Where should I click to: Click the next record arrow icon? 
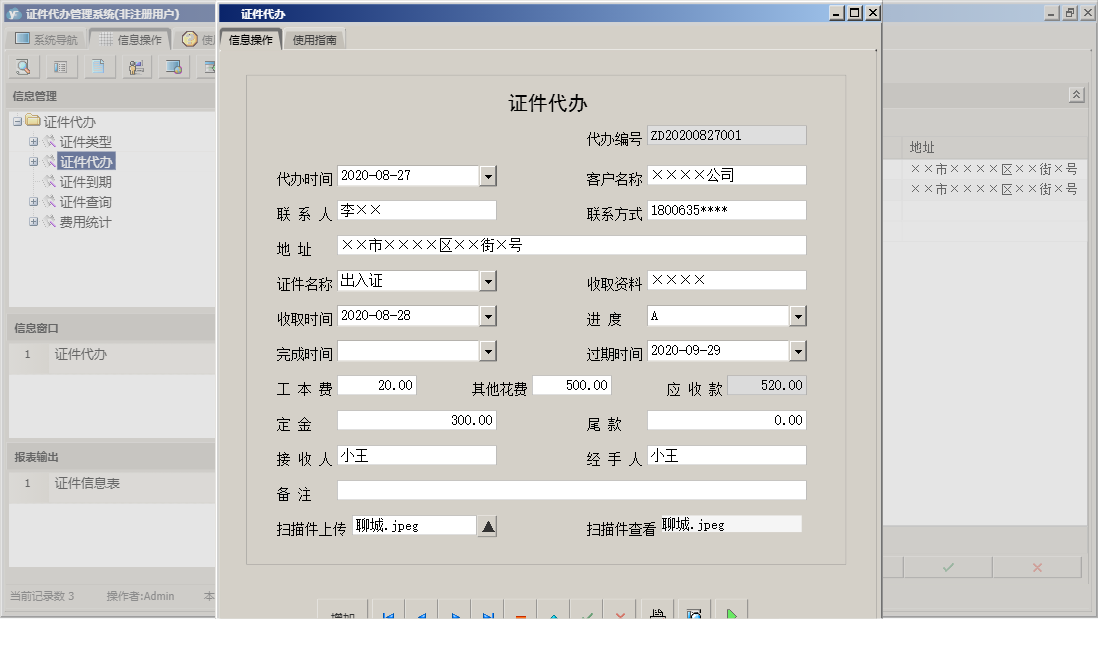point(454,615)
